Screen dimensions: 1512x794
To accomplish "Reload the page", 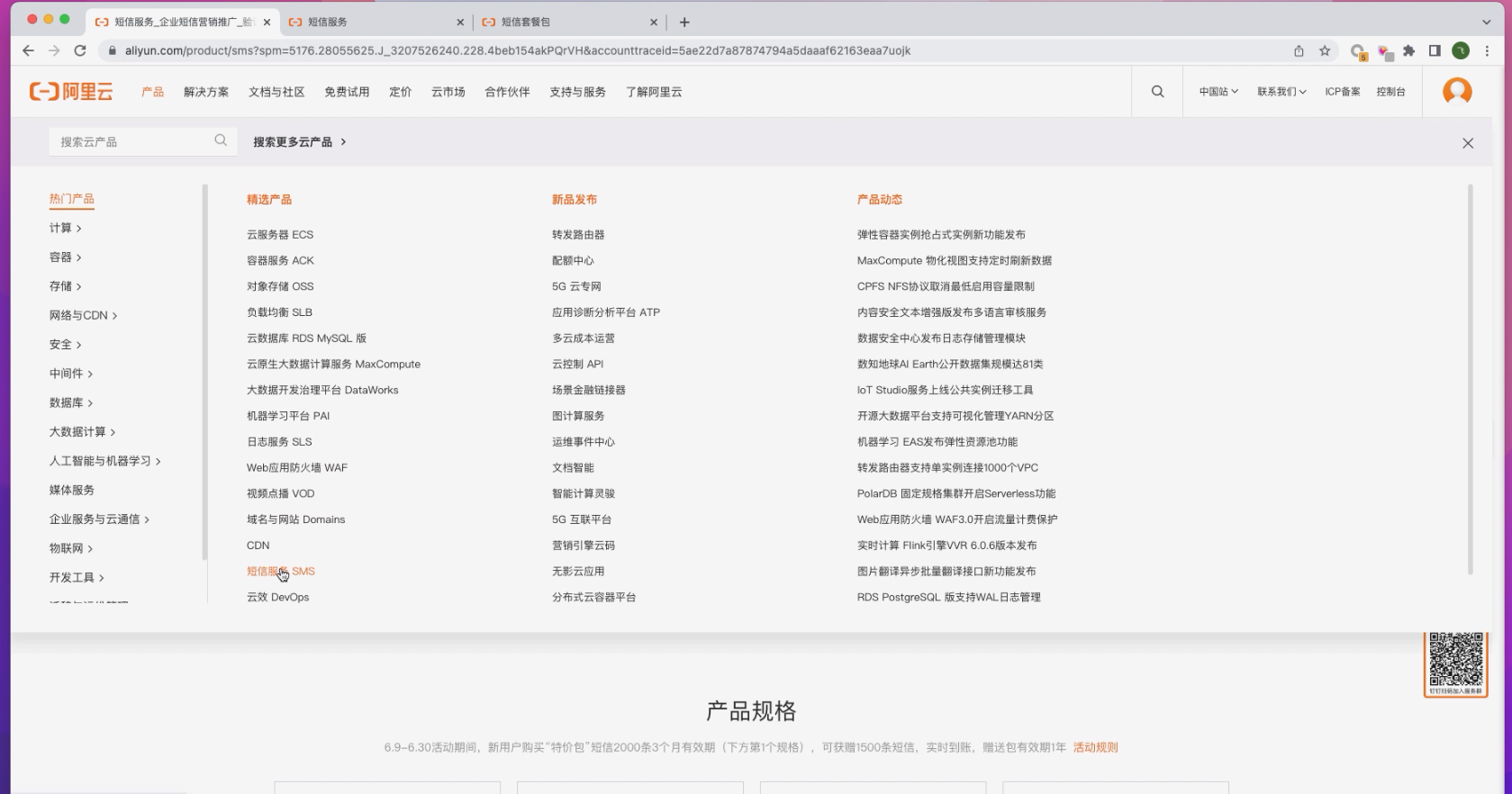I will click(x=80, y=50).
